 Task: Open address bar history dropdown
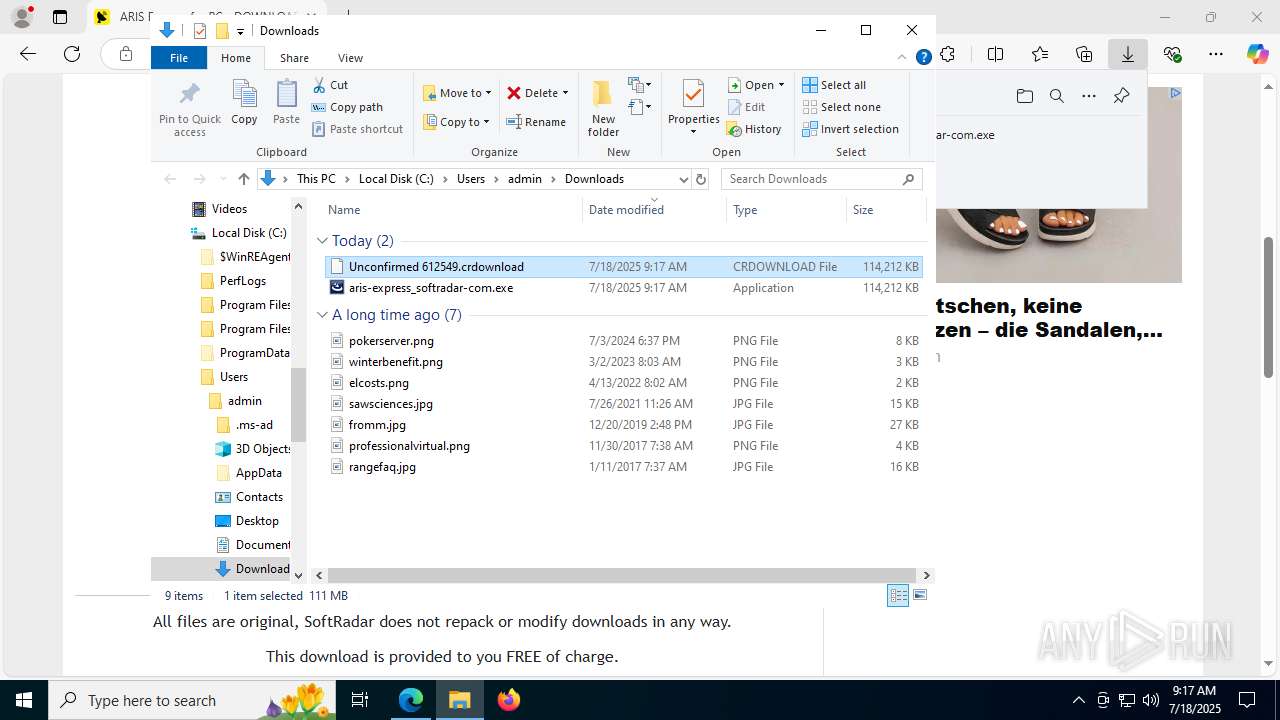[684, 179]
